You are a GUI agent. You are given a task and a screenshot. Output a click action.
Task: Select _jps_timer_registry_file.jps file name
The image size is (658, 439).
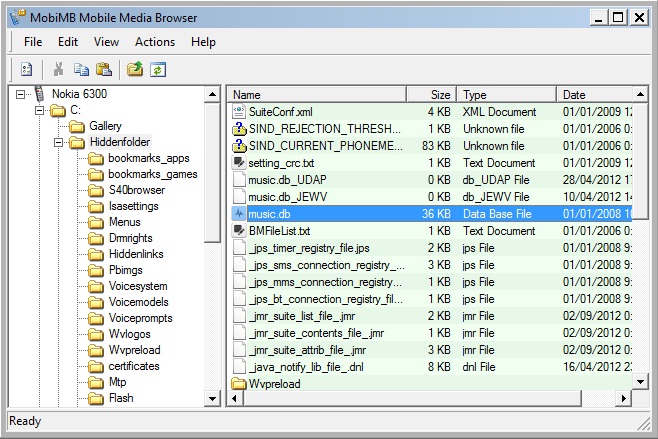[x=309, y=248]
